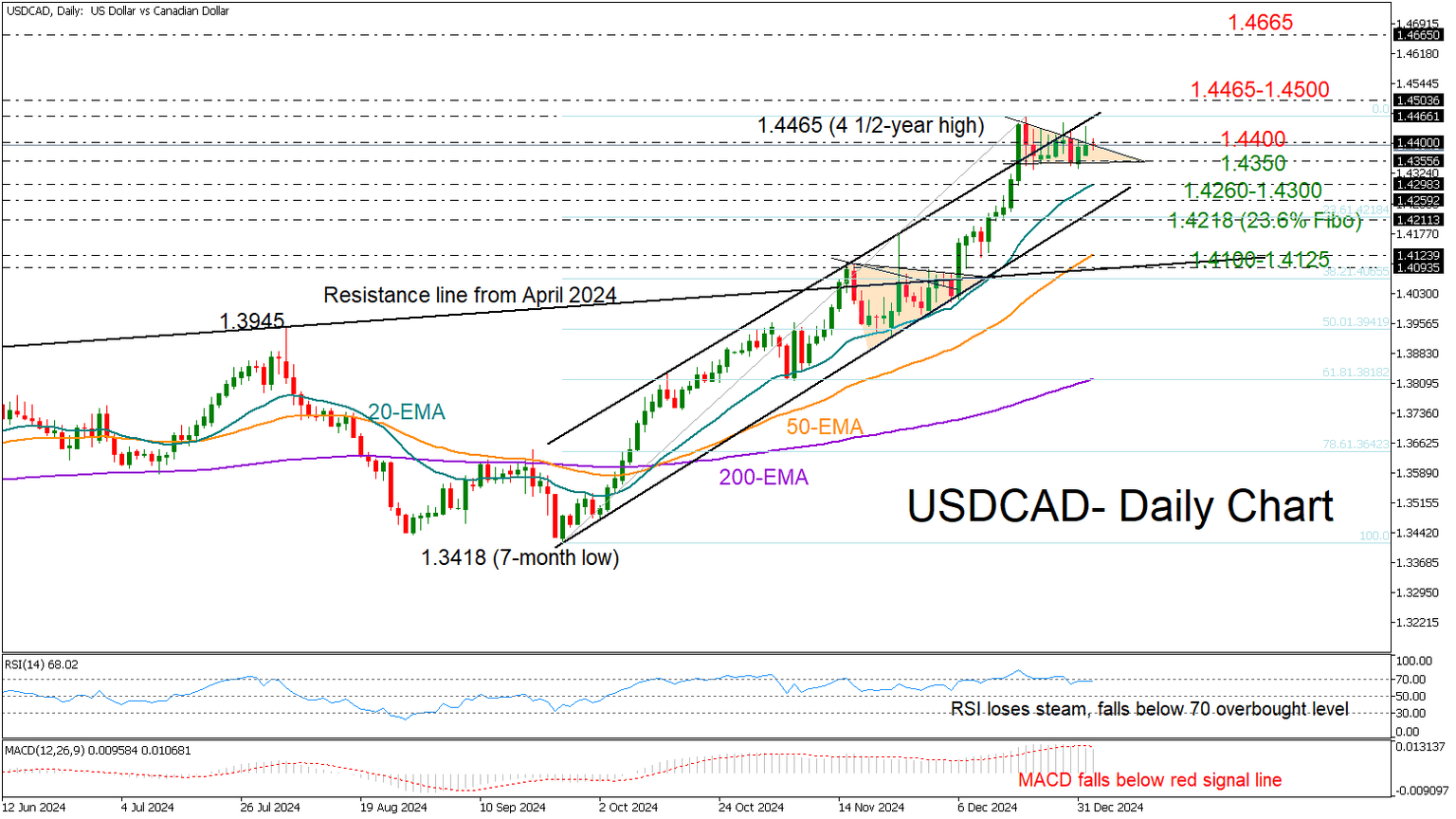Click the USDCAD- Daily Chart watermark text

(1120, 507)
